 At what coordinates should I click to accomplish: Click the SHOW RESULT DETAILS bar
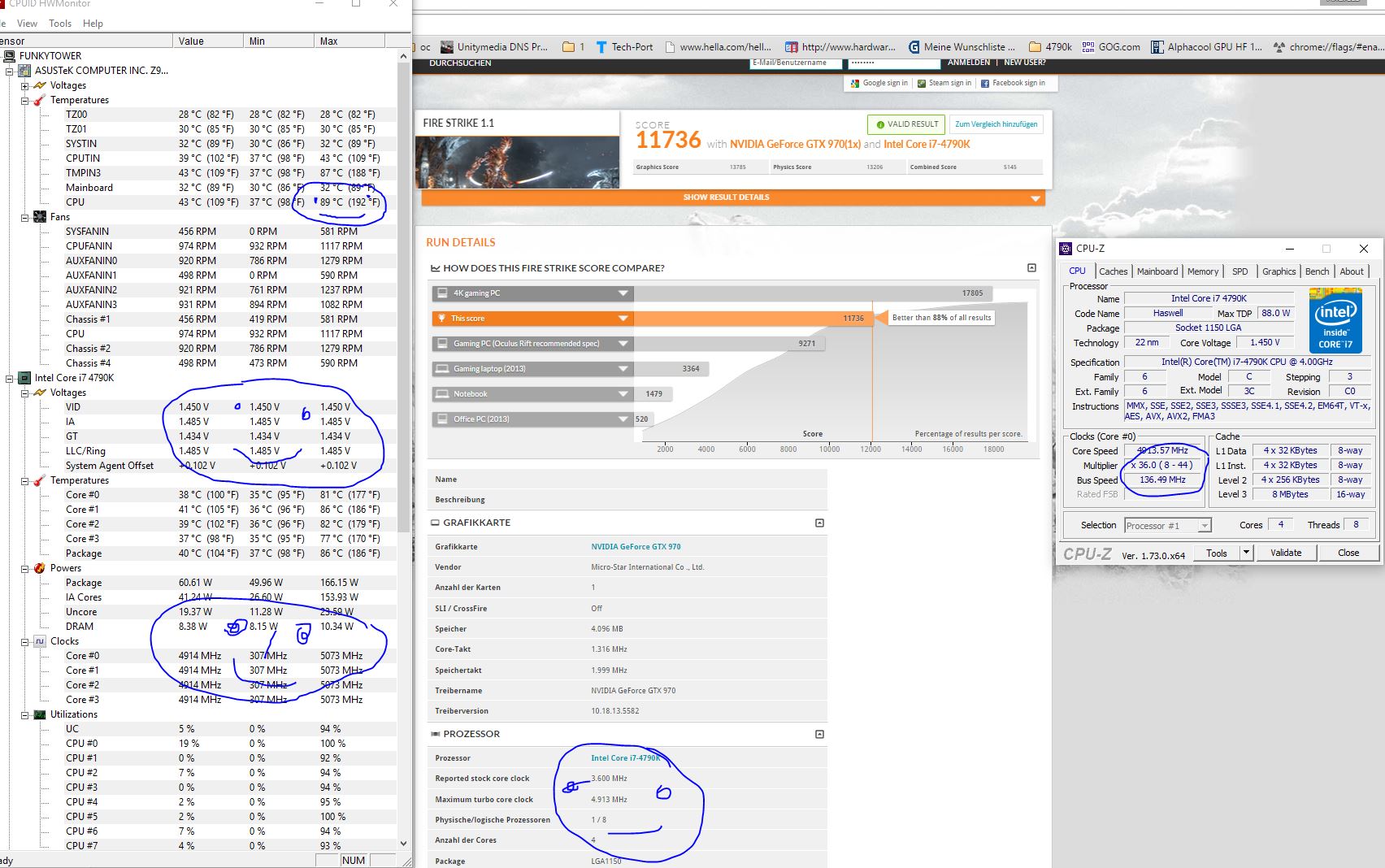tap(732, 197)
